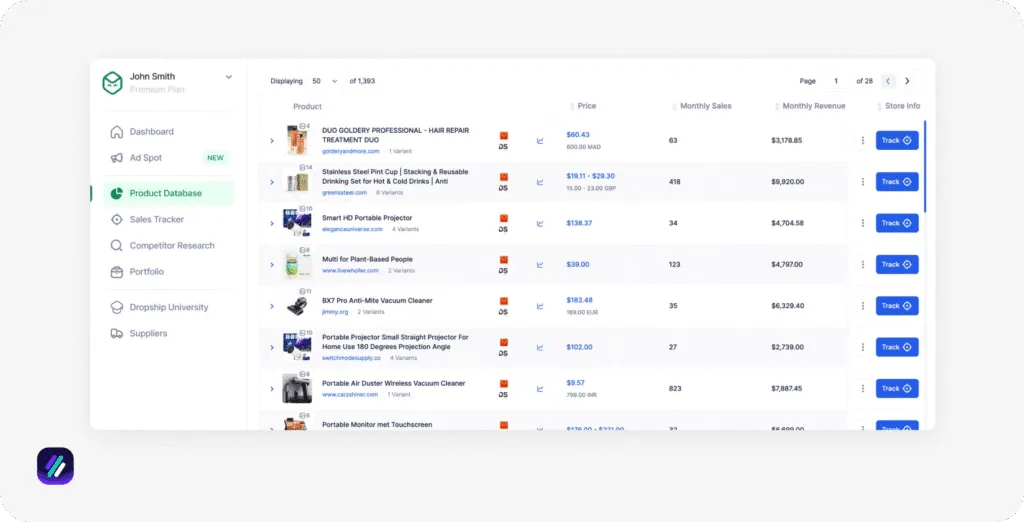
Task: Click the table vertical scrollbar
Action: pos(925,167)
